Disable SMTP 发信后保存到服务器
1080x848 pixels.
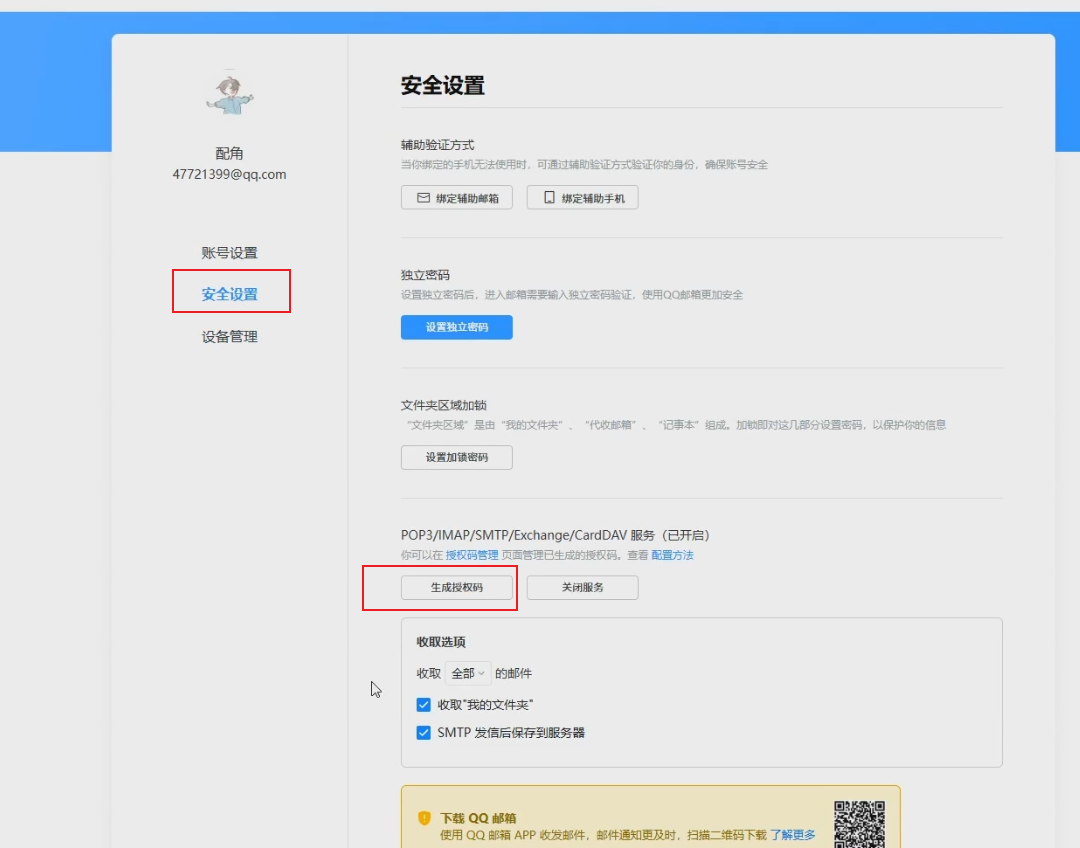tap(423, 732)
